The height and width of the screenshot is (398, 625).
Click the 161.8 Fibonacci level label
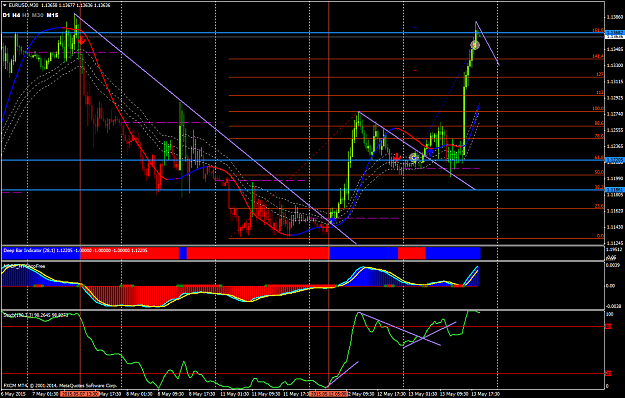(597, 30)
